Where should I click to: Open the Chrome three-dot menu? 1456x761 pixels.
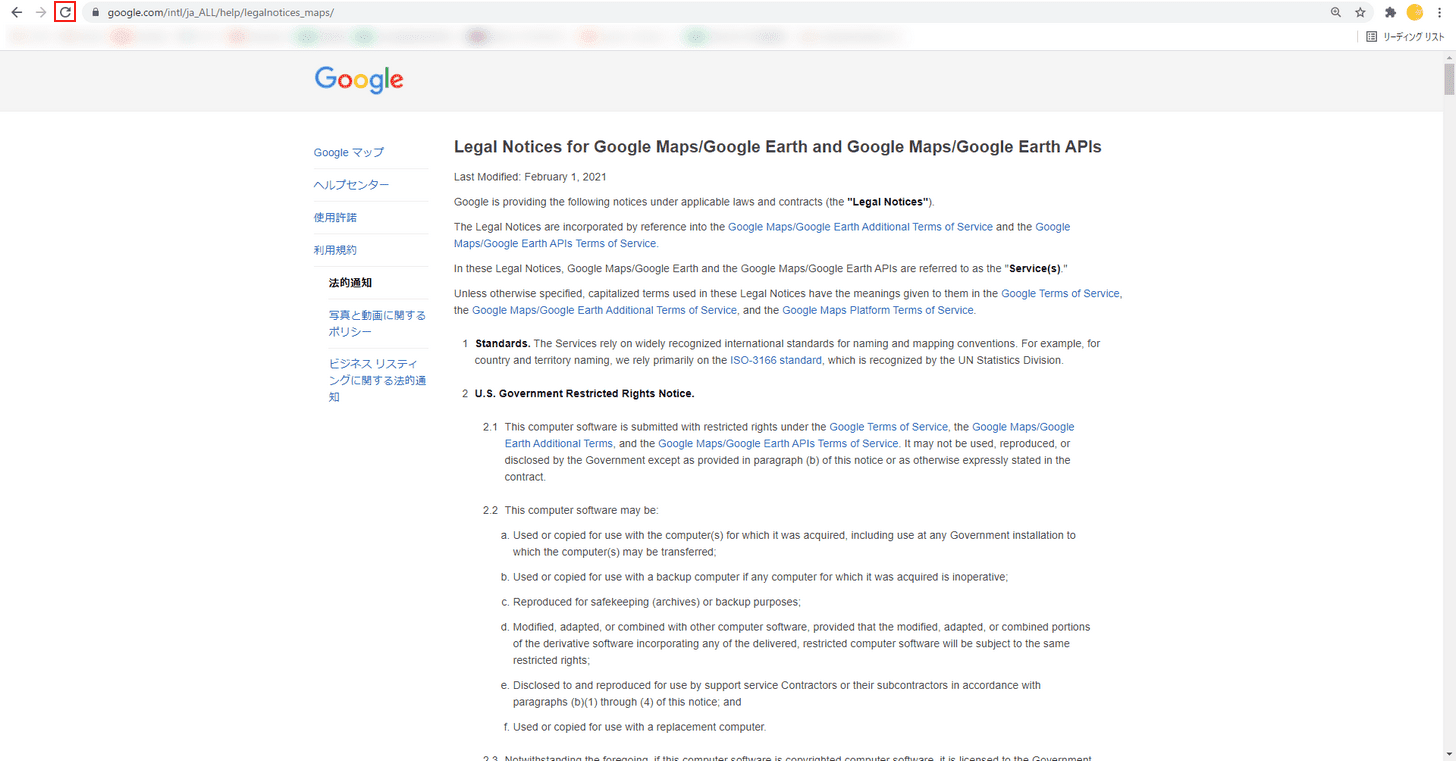(x=1439, y=13)
